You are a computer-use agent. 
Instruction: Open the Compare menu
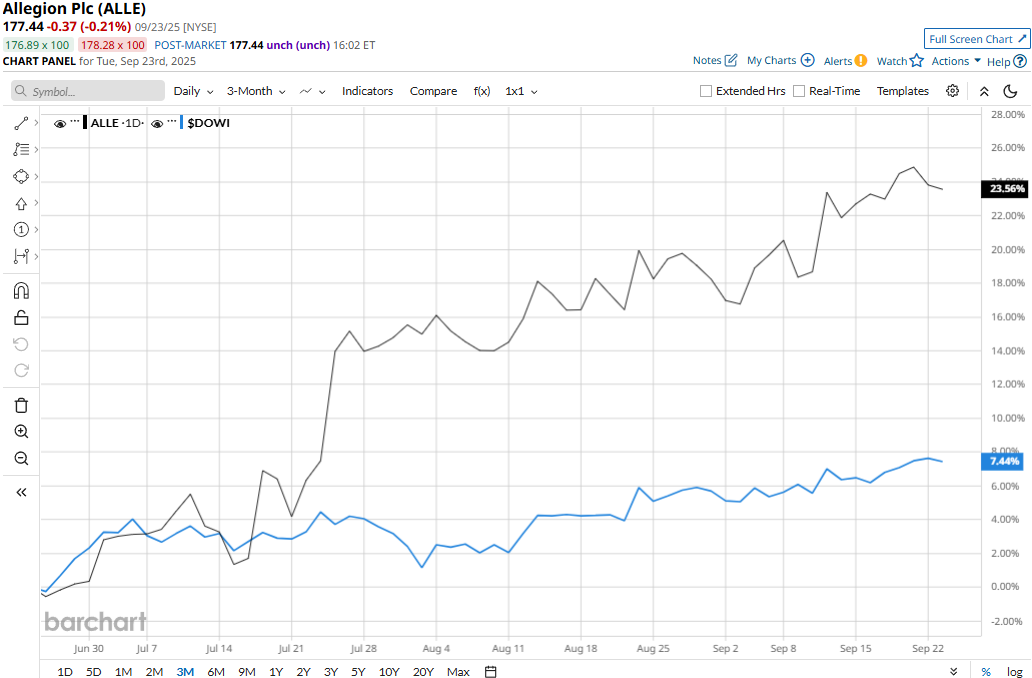pos(433,91)
